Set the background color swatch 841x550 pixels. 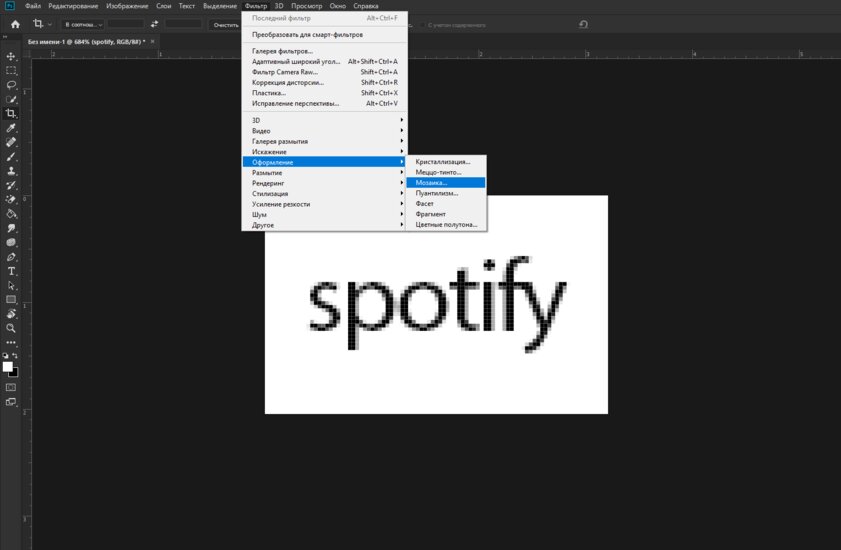click(15, 374)
